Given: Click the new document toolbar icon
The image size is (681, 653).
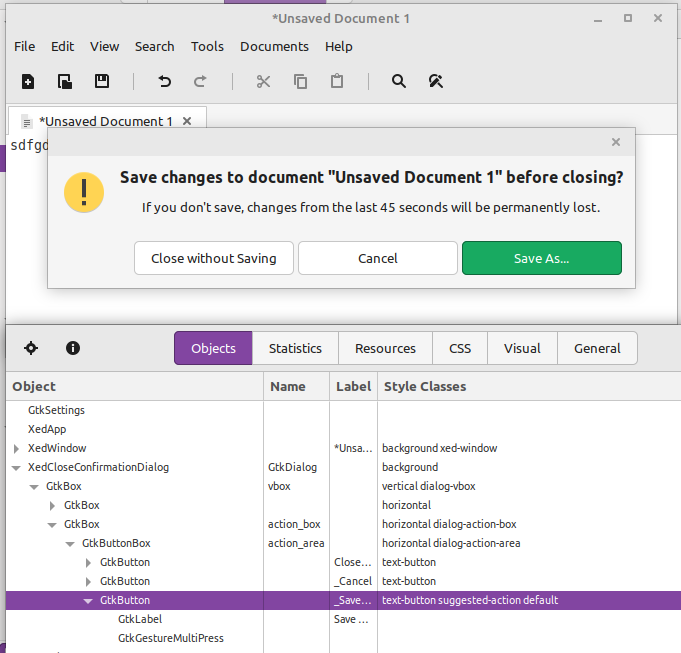Looking at the screenshot, I should pos(28,82).
